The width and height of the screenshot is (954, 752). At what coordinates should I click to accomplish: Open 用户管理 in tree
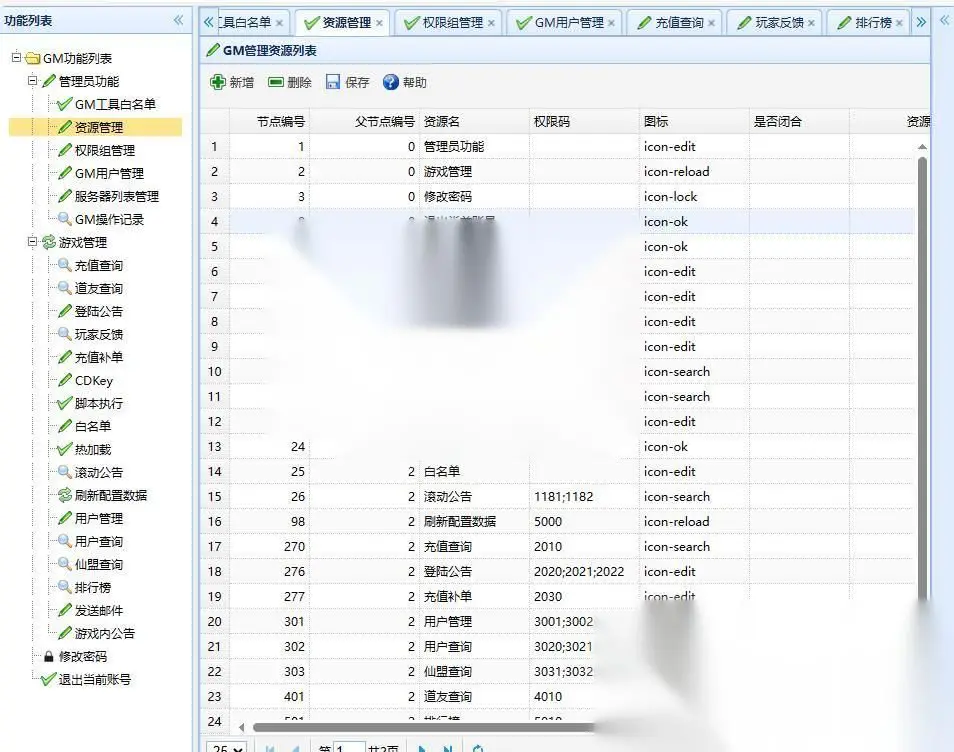pyautogui.click(x=99, y=518)
